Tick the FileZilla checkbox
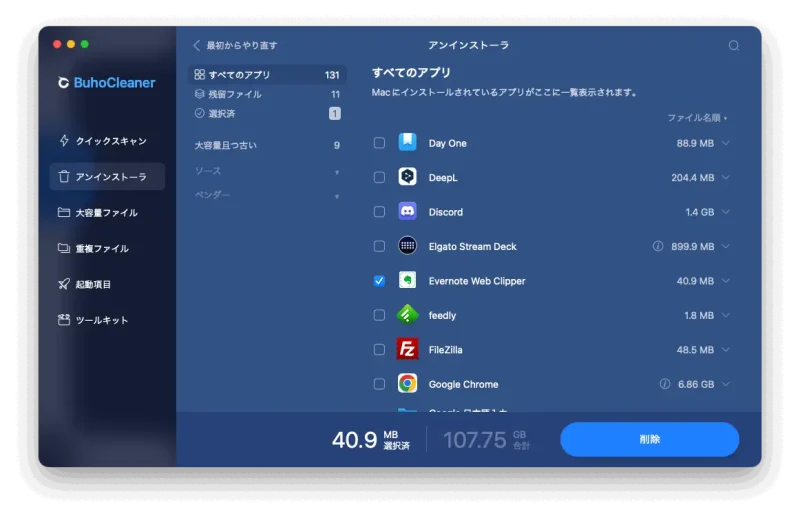 (379, 350)
